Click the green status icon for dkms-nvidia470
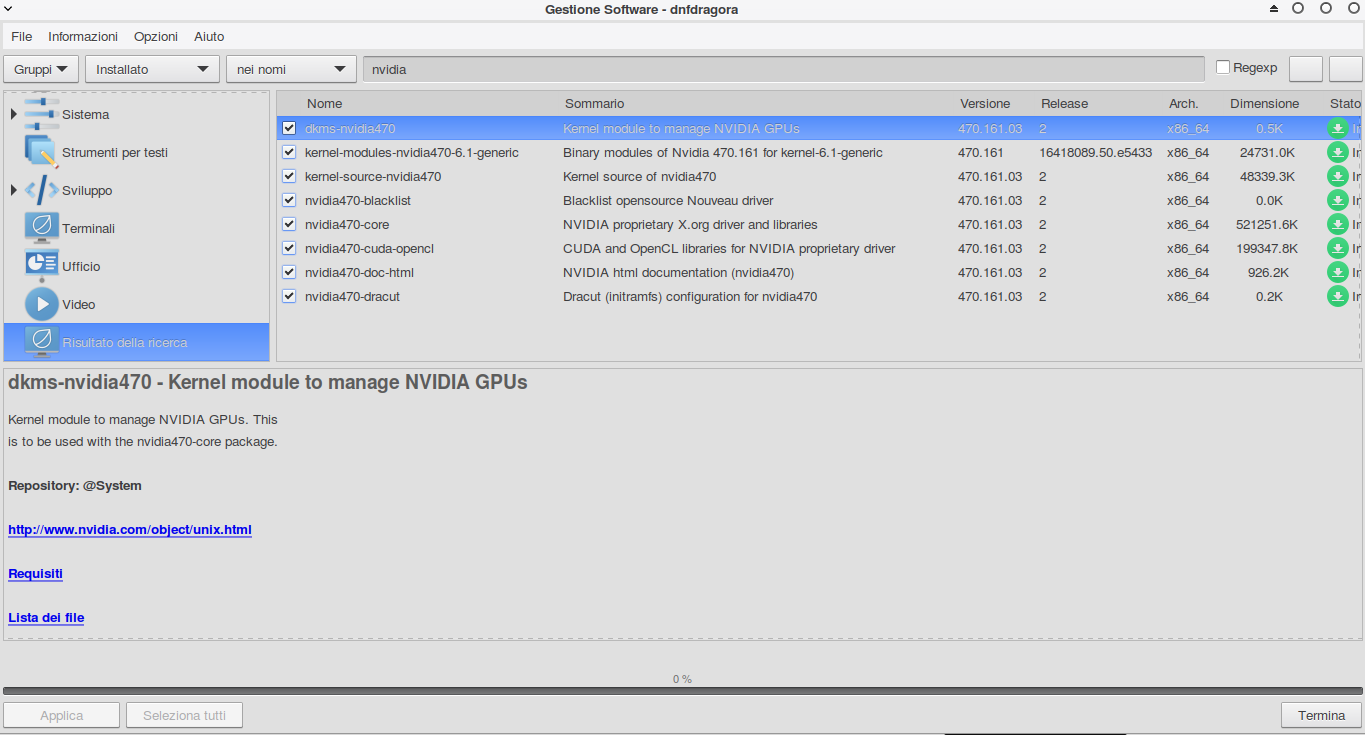The height and width of the screenshot is (735, 1365). pos(1337,128)
